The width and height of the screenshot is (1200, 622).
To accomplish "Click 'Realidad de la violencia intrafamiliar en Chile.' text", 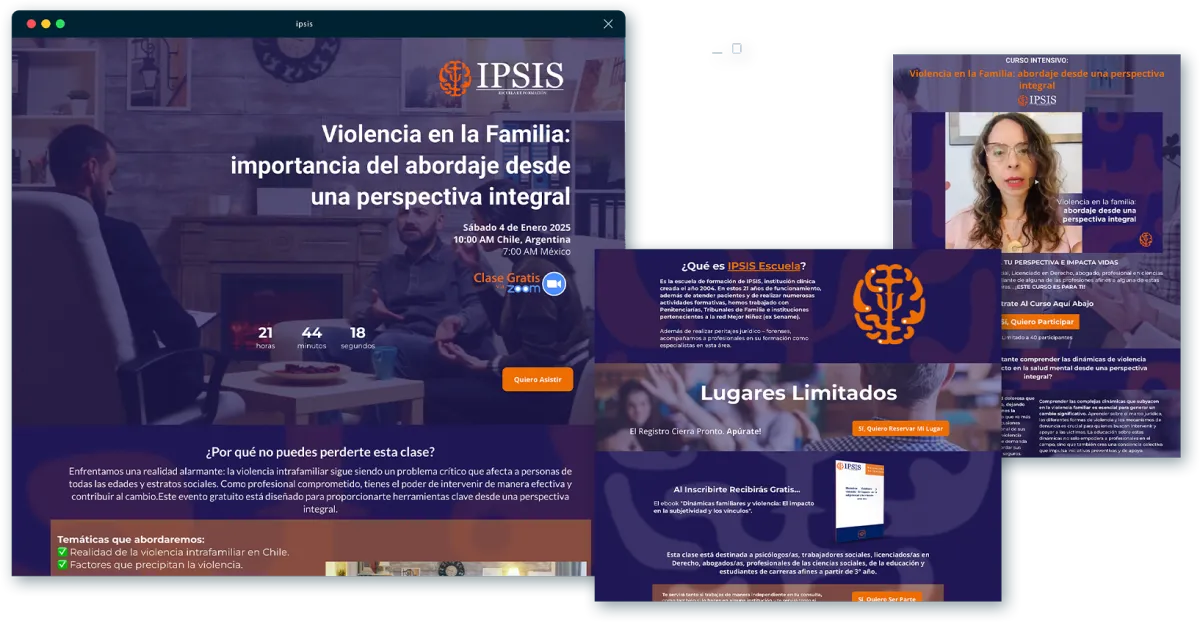I will (x=179, y=552).
